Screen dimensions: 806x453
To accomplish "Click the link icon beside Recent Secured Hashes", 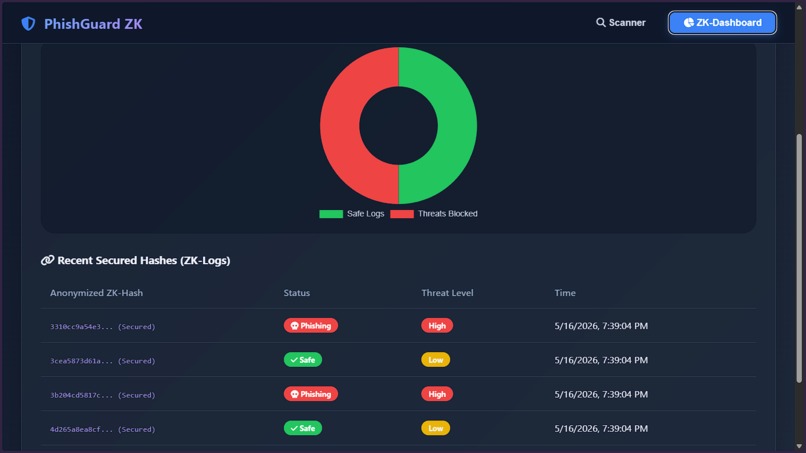I will (x=47, y=260).
